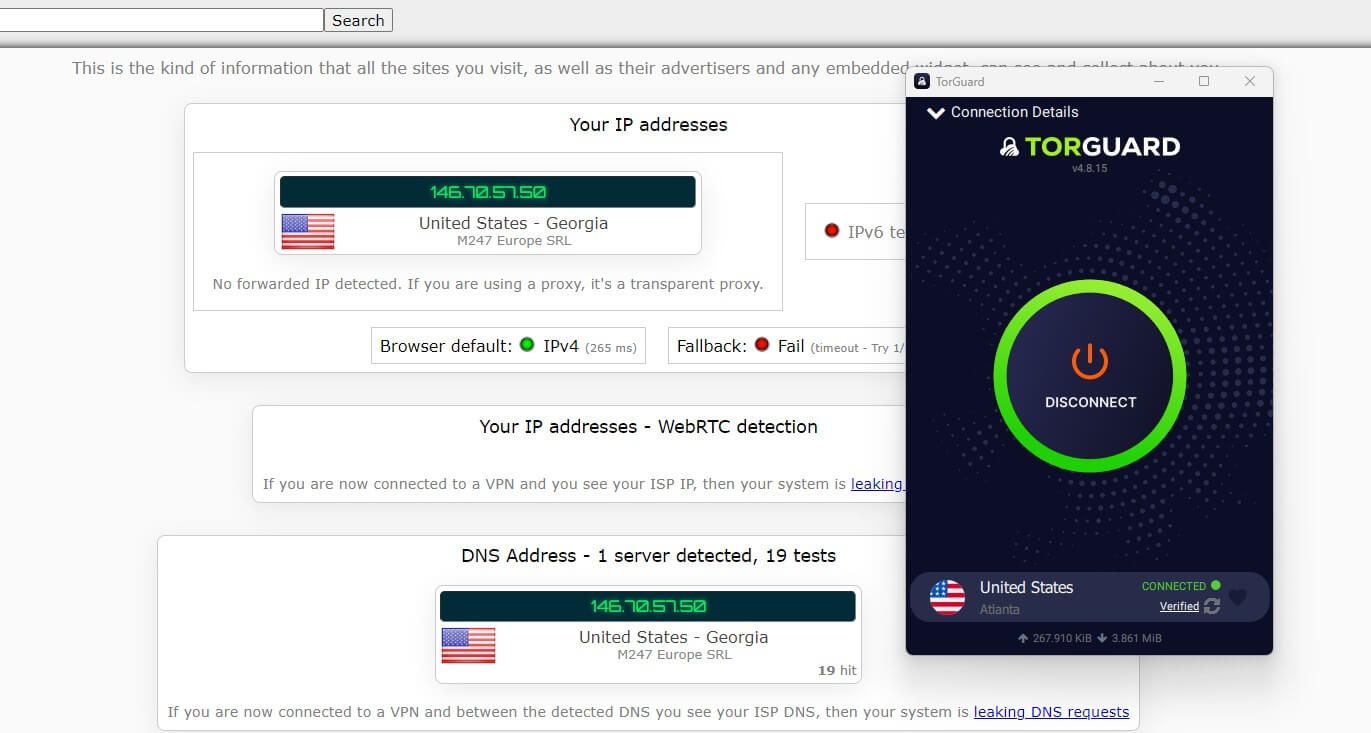Click the green CONNECTED status dot

1215,585
